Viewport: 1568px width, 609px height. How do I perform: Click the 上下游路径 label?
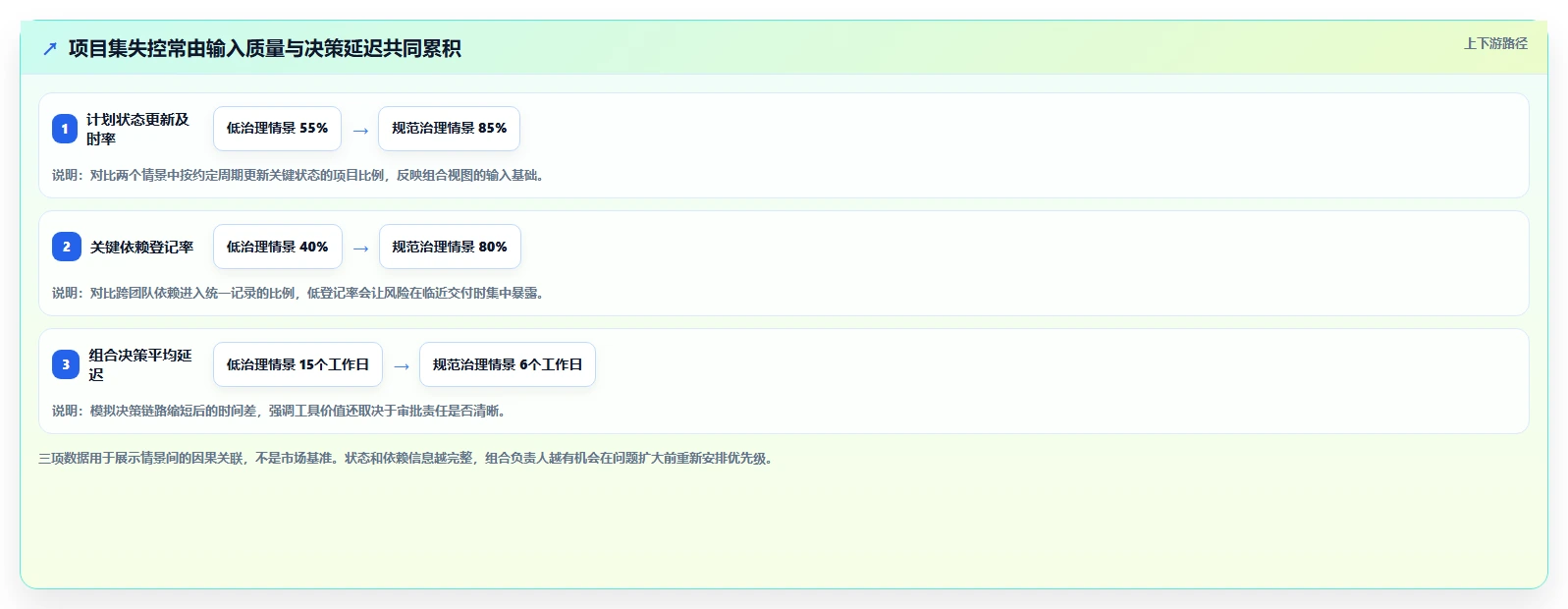tap(1495, 43)
